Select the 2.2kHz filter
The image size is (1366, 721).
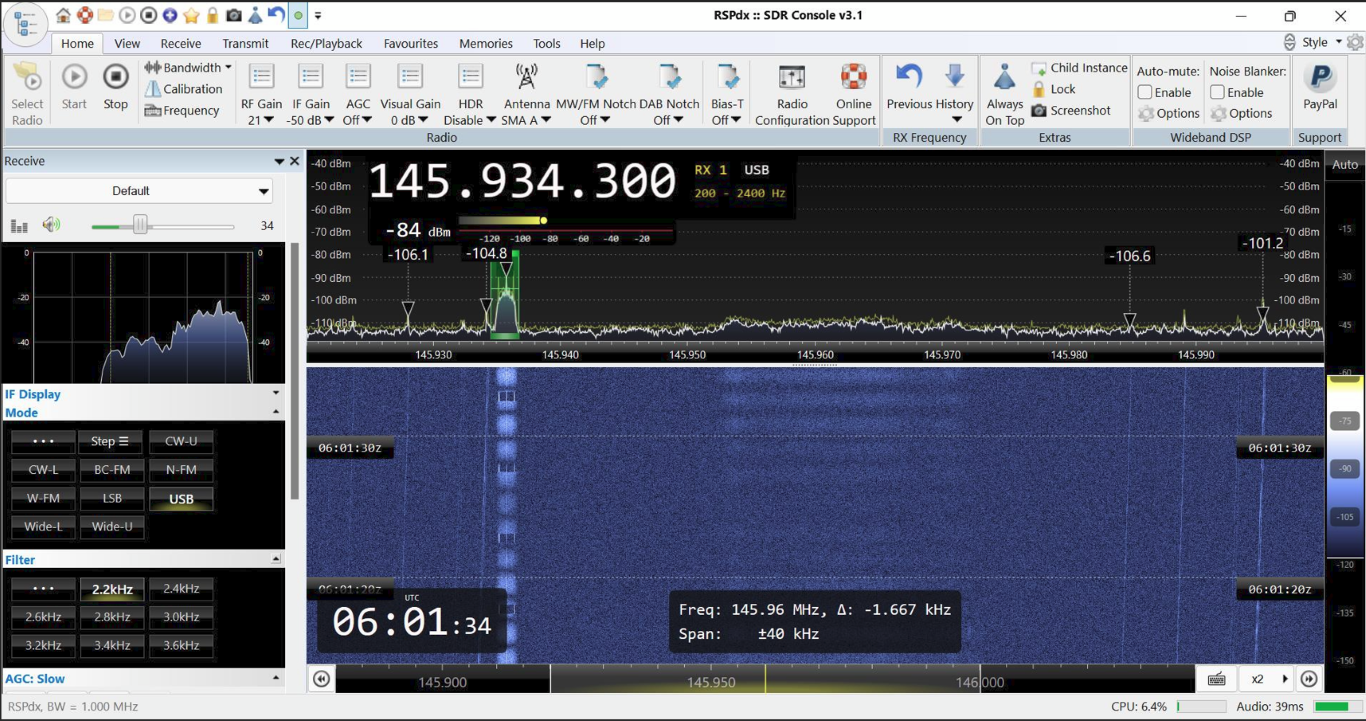112,590
